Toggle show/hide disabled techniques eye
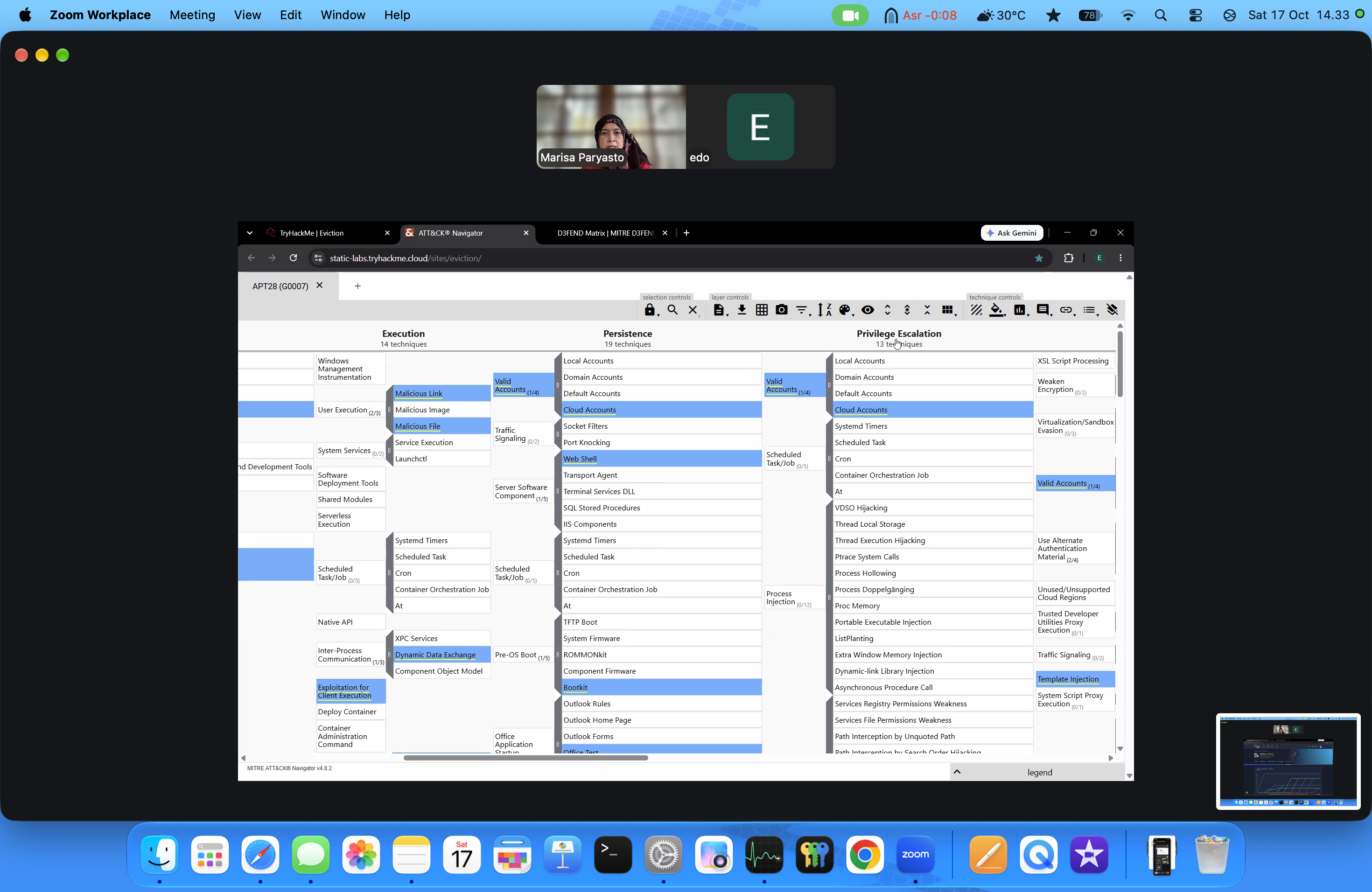Viewport: 1372px width, 892px height. coord(868,310)
